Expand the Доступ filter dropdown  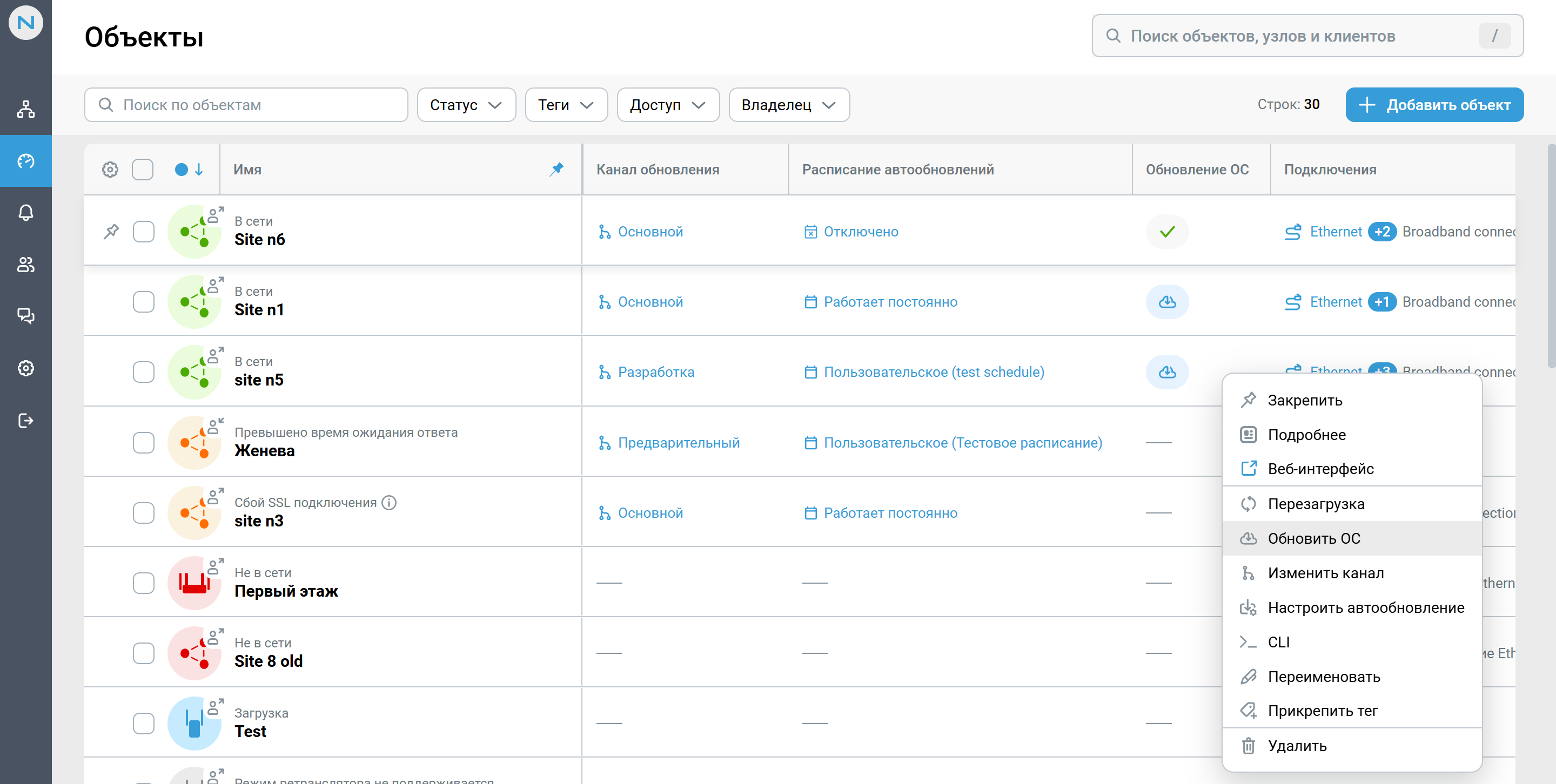(x=668, y=105)
